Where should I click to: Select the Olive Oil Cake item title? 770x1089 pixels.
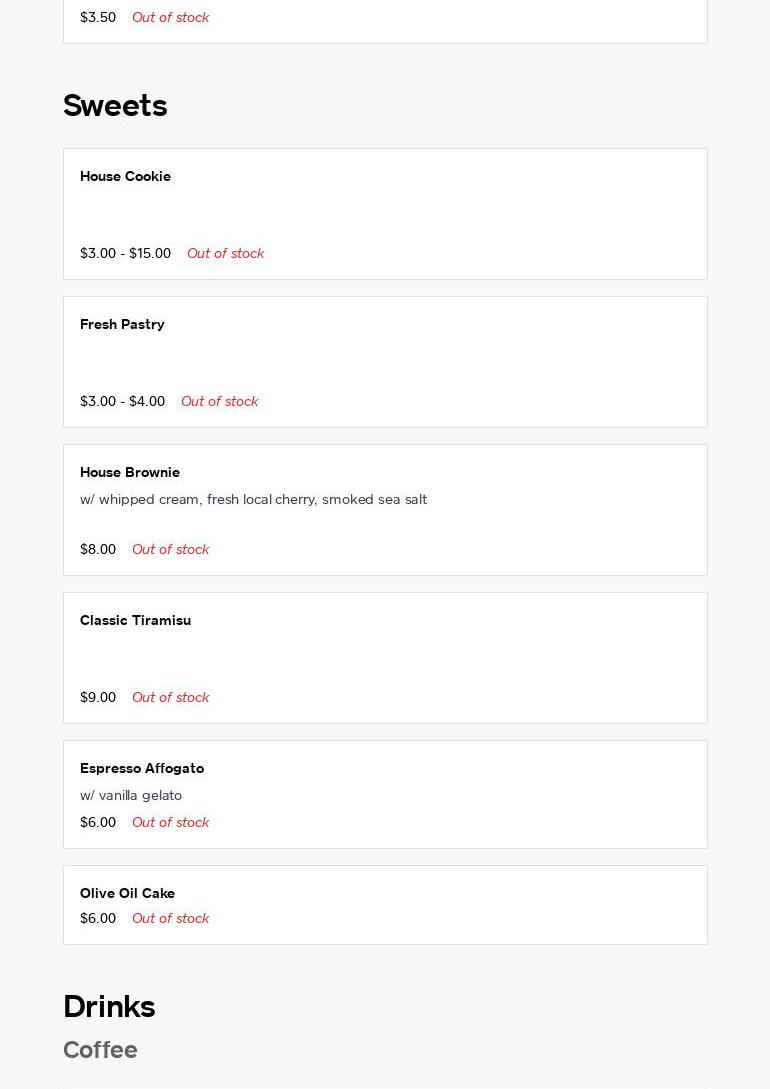pos(127,894)
